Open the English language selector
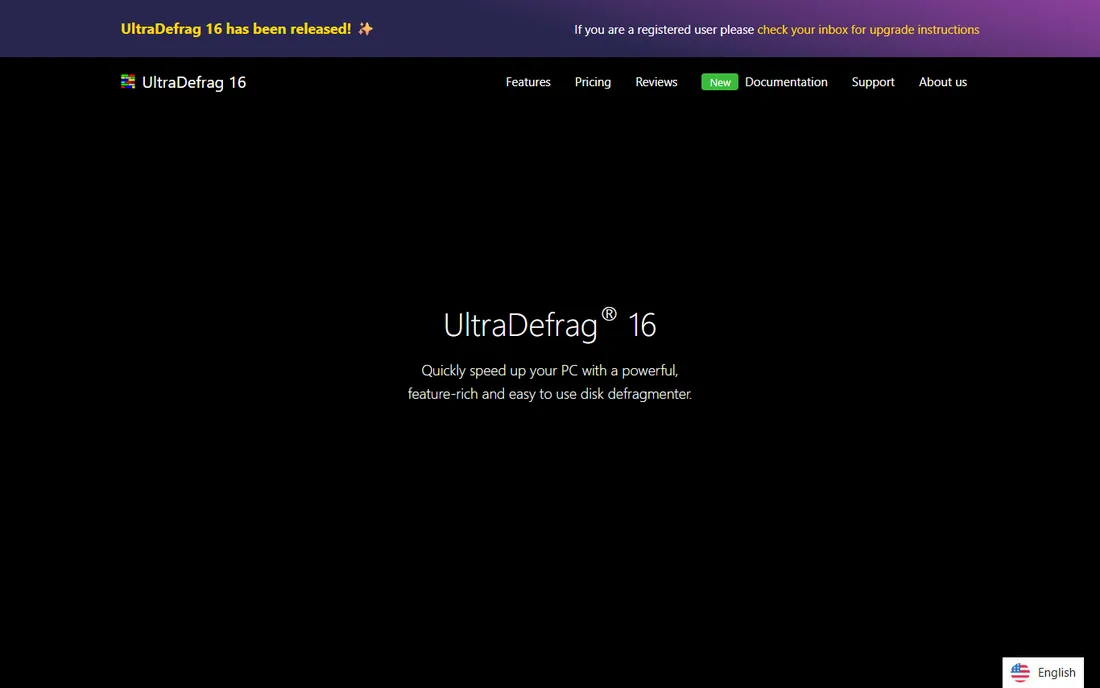This screenshot has height=688, width=1100. click(1043, 673)
